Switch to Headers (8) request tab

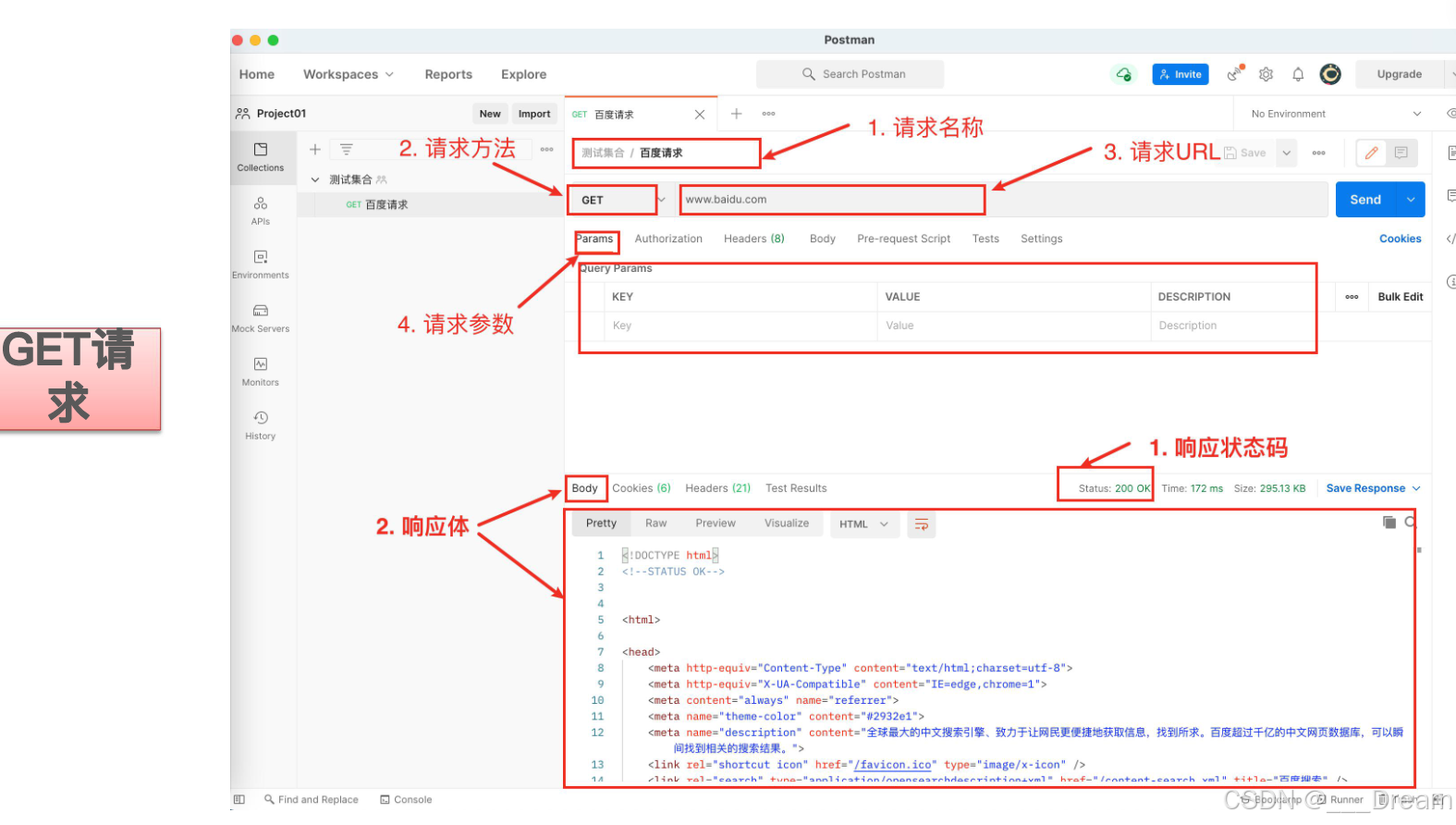click(x=754, y=239)
